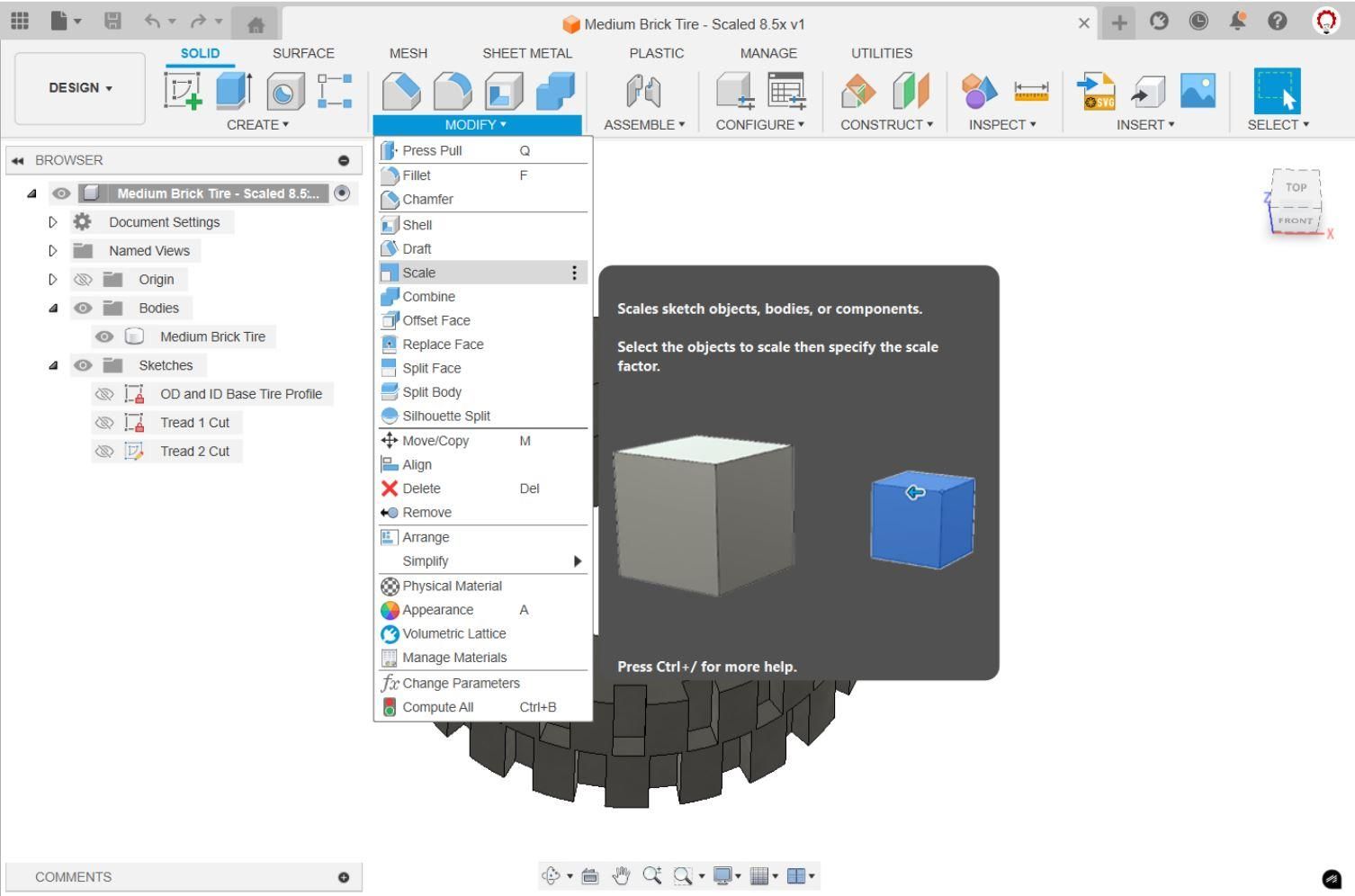Expand the Document Settings node
Image resolution: width=1355 pixels, height=896 pixels.
coord(53,222)
